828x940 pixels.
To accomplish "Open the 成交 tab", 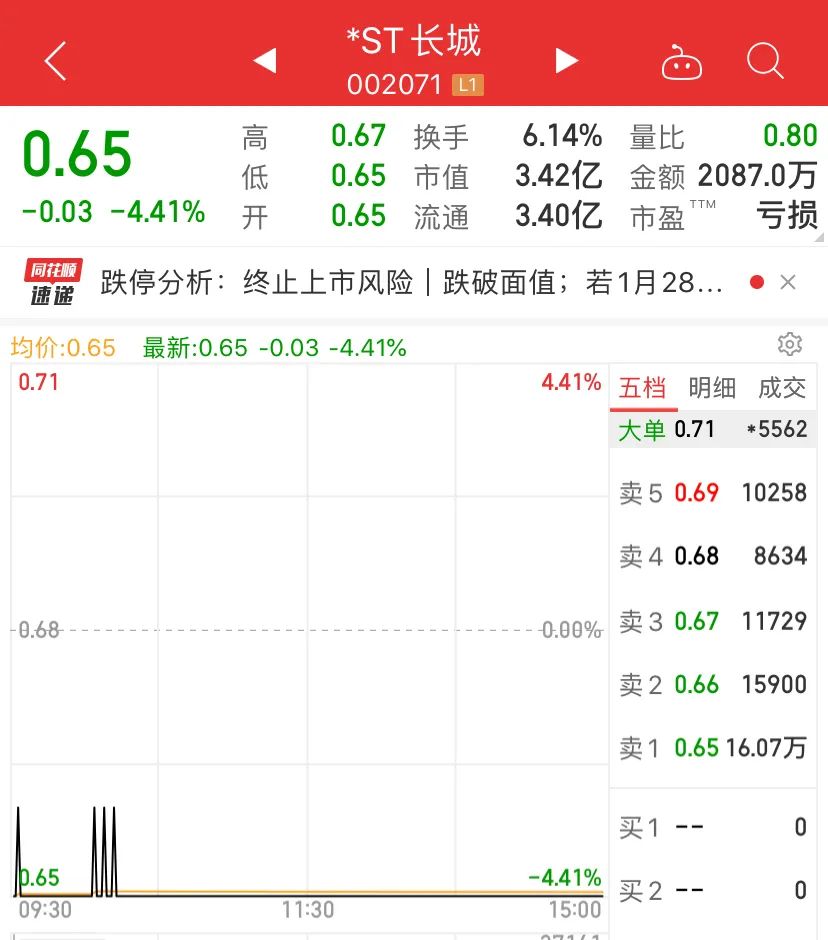I will point(782,388).
